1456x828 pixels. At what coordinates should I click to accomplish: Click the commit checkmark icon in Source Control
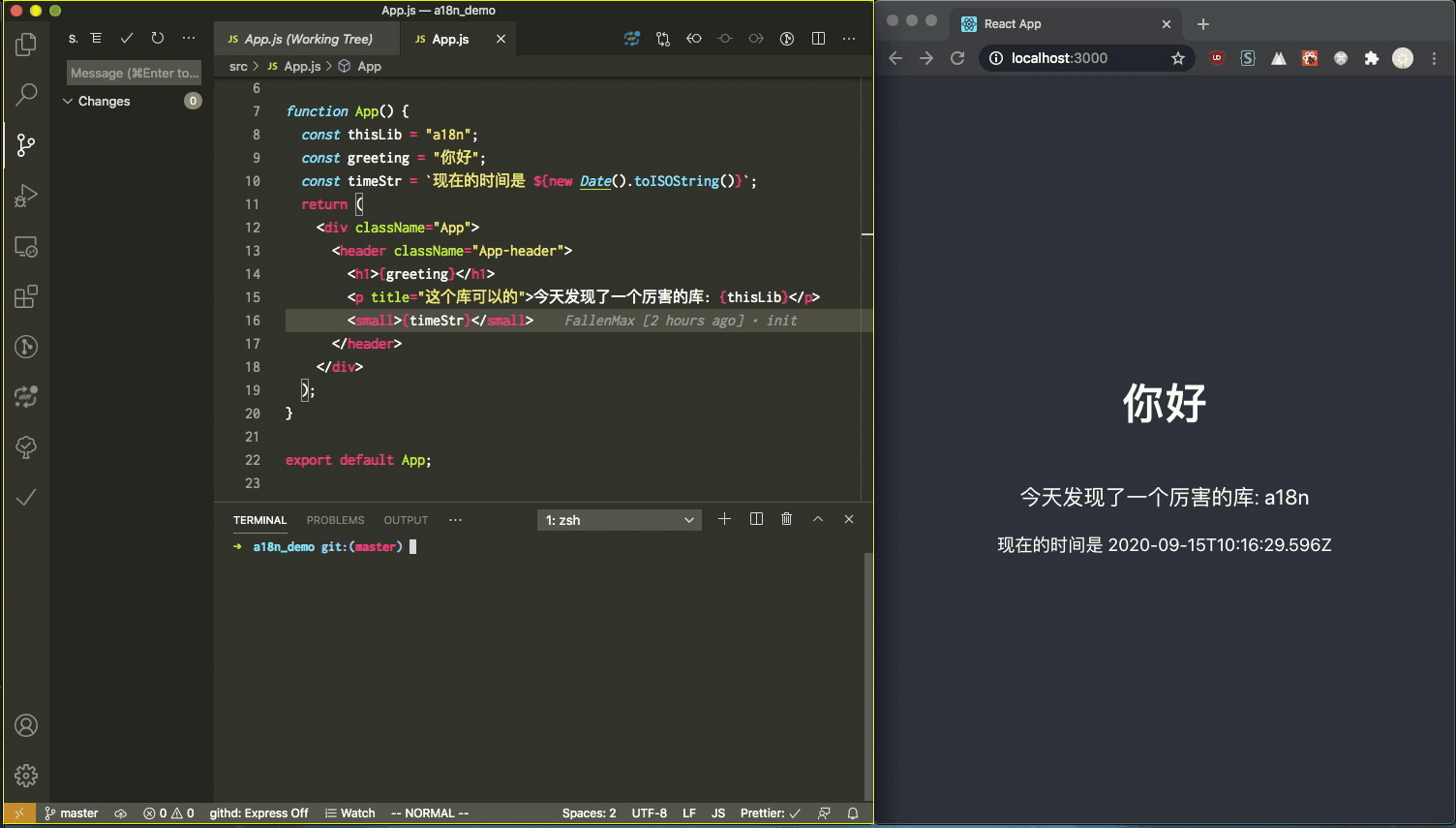coord(126,38)
